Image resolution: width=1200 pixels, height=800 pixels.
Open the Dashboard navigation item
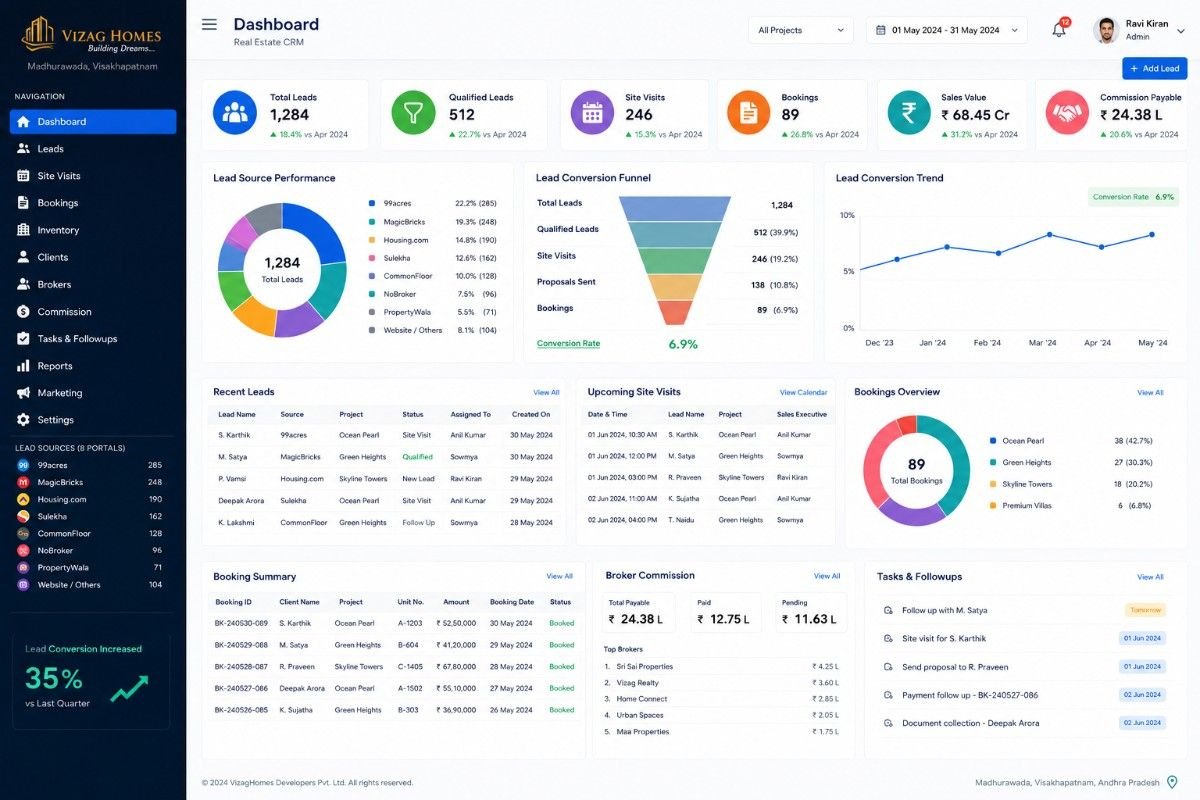[x=93, y=122]
